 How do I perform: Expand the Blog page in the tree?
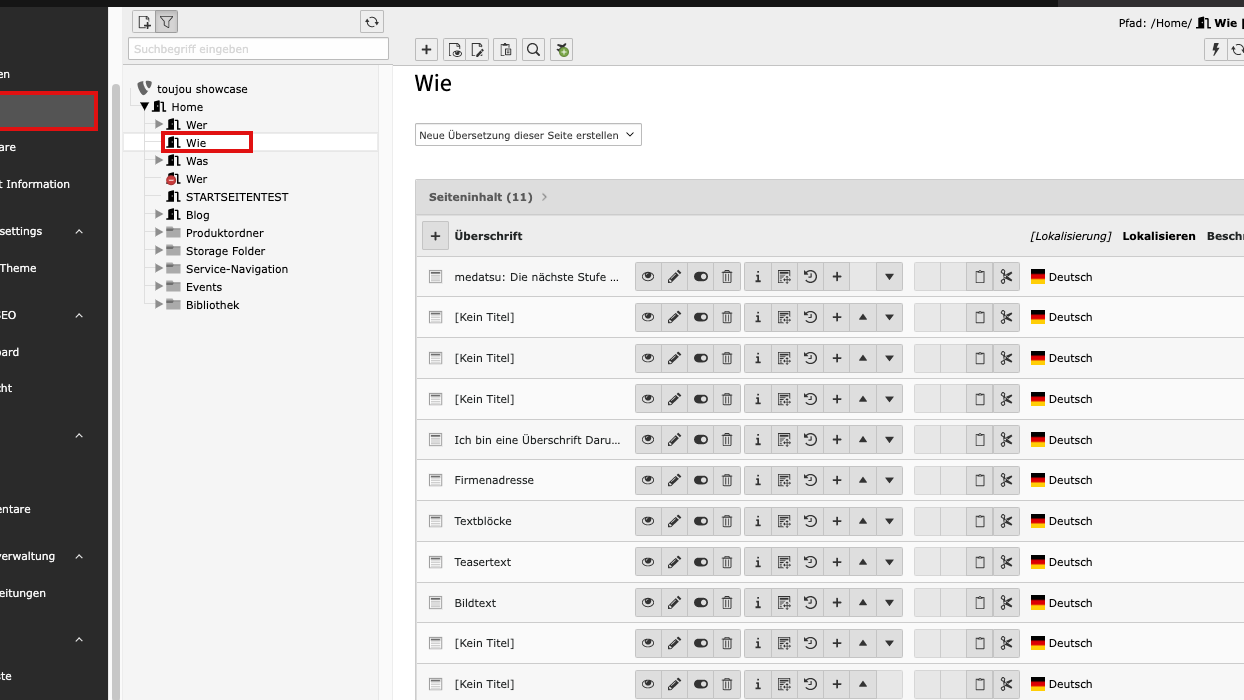pyautogui.click(x=159, y=214)
